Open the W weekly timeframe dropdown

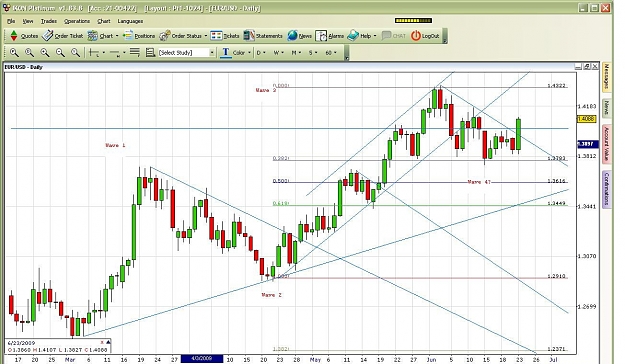tap(278, 53)
